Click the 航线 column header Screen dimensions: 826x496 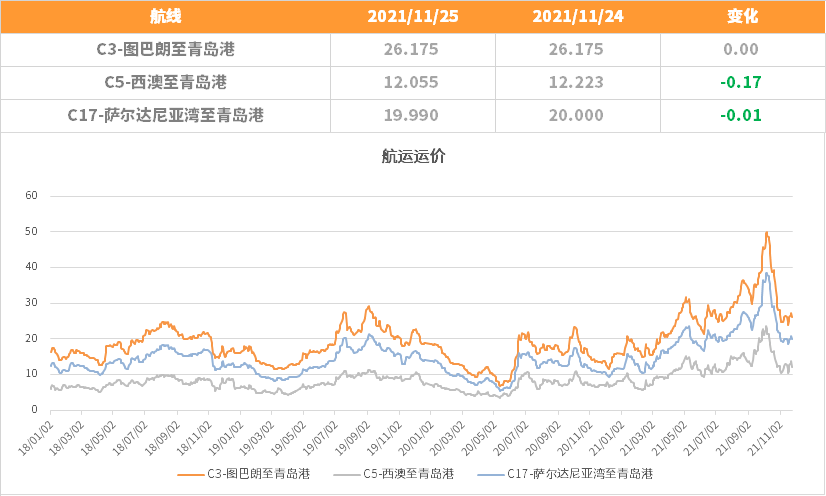tap(166, 16)
